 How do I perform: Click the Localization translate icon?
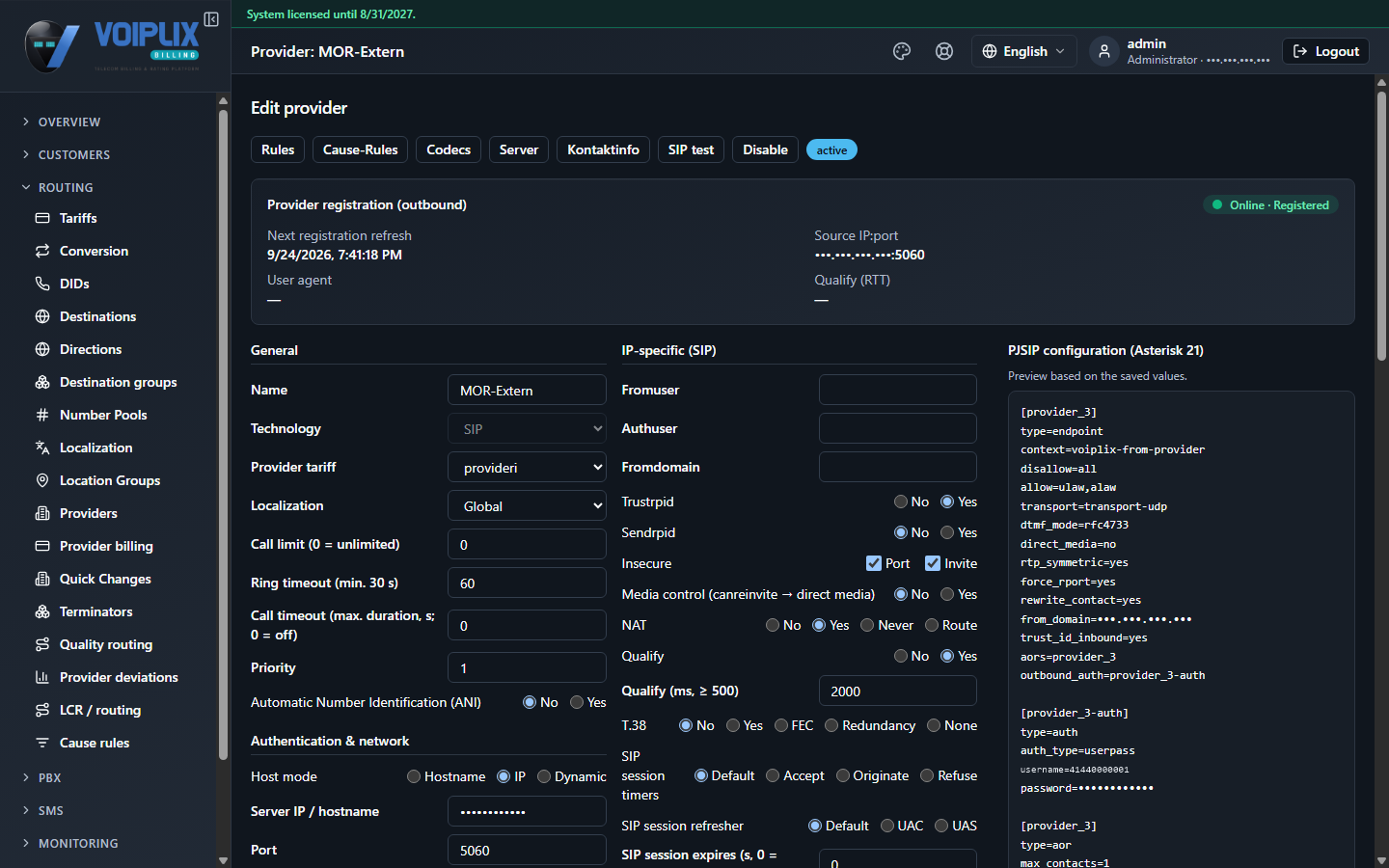tap(42, 448)
